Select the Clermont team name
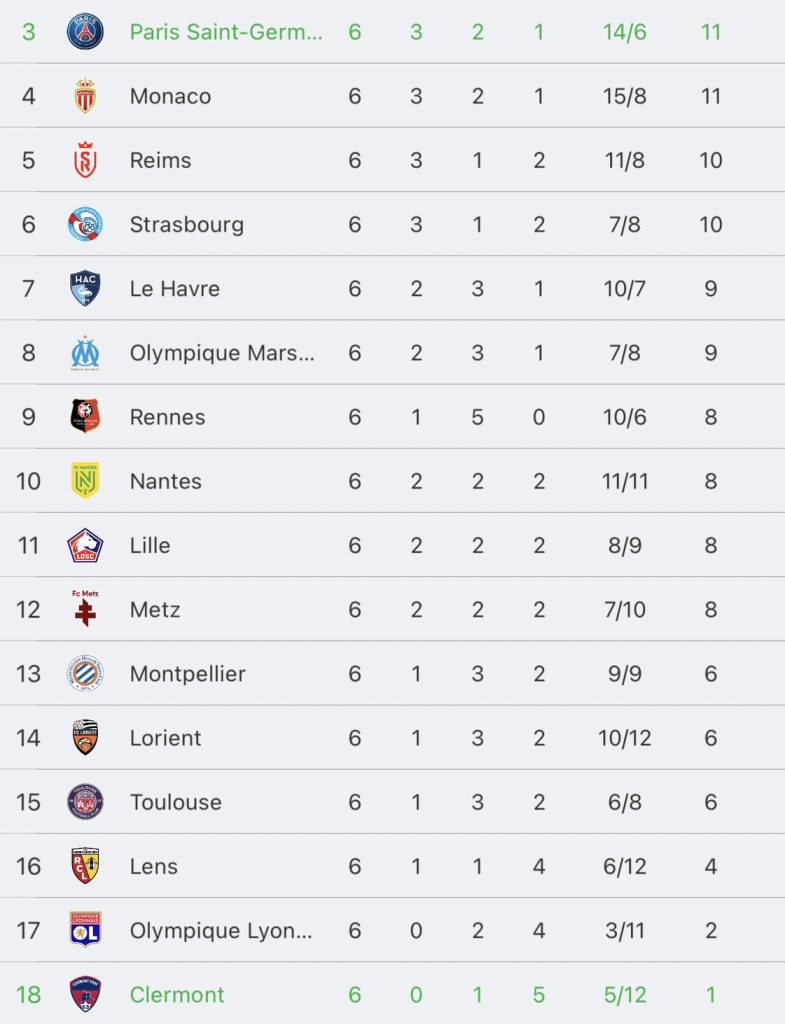Screen dimensions: 785x1024 177,994
